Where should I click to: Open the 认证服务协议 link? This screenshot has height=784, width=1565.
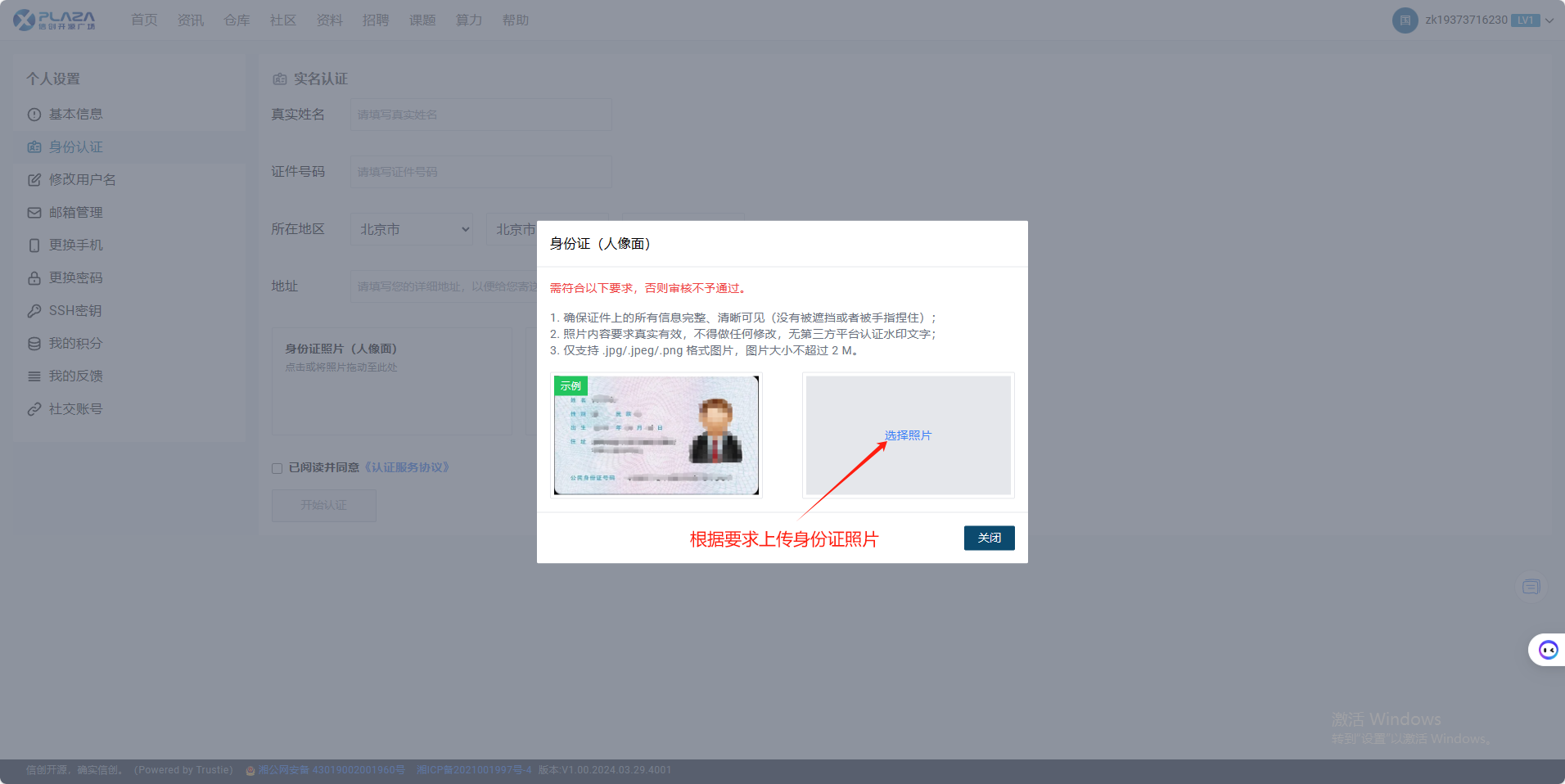tap(407, 467)
